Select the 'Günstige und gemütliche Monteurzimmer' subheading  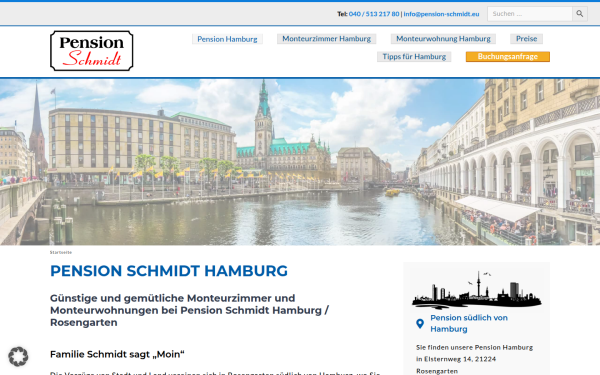pos(189,310)
